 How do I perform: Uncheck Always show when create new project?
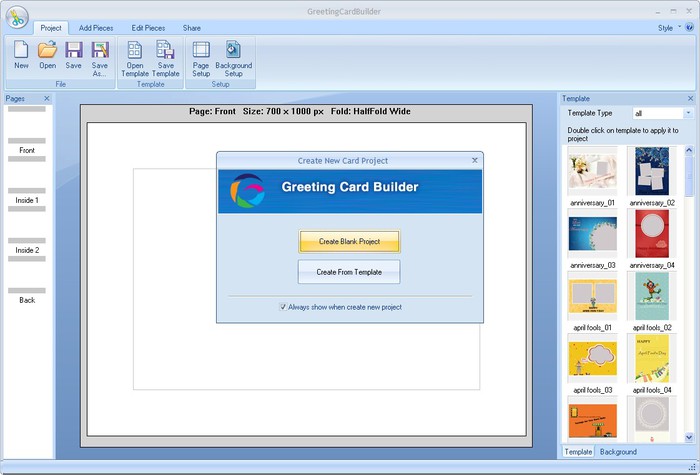(x=283, y=307)
